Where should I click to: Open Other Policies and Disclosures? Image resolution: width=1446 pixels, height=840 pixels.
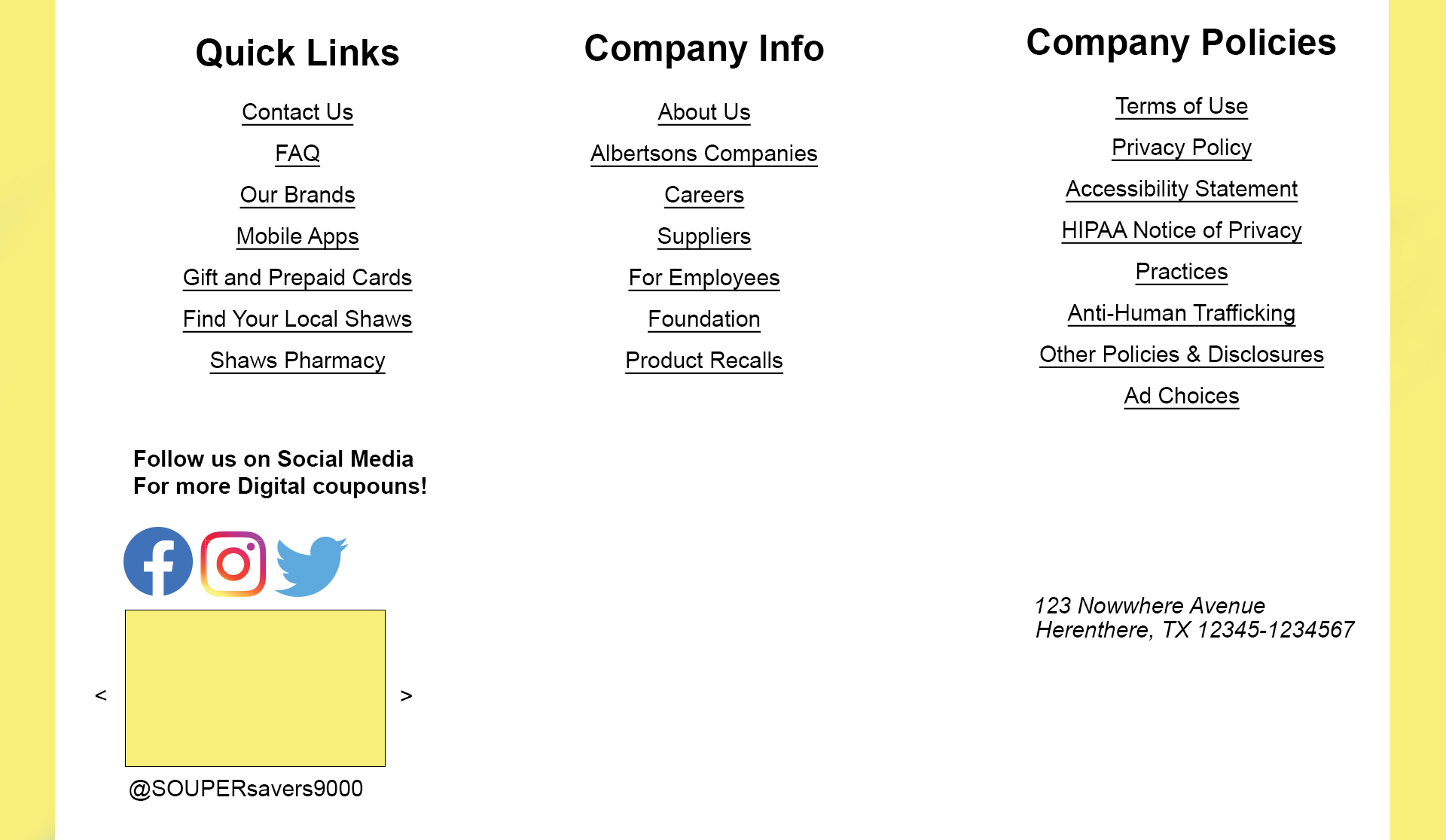[x=1180, y=353]
